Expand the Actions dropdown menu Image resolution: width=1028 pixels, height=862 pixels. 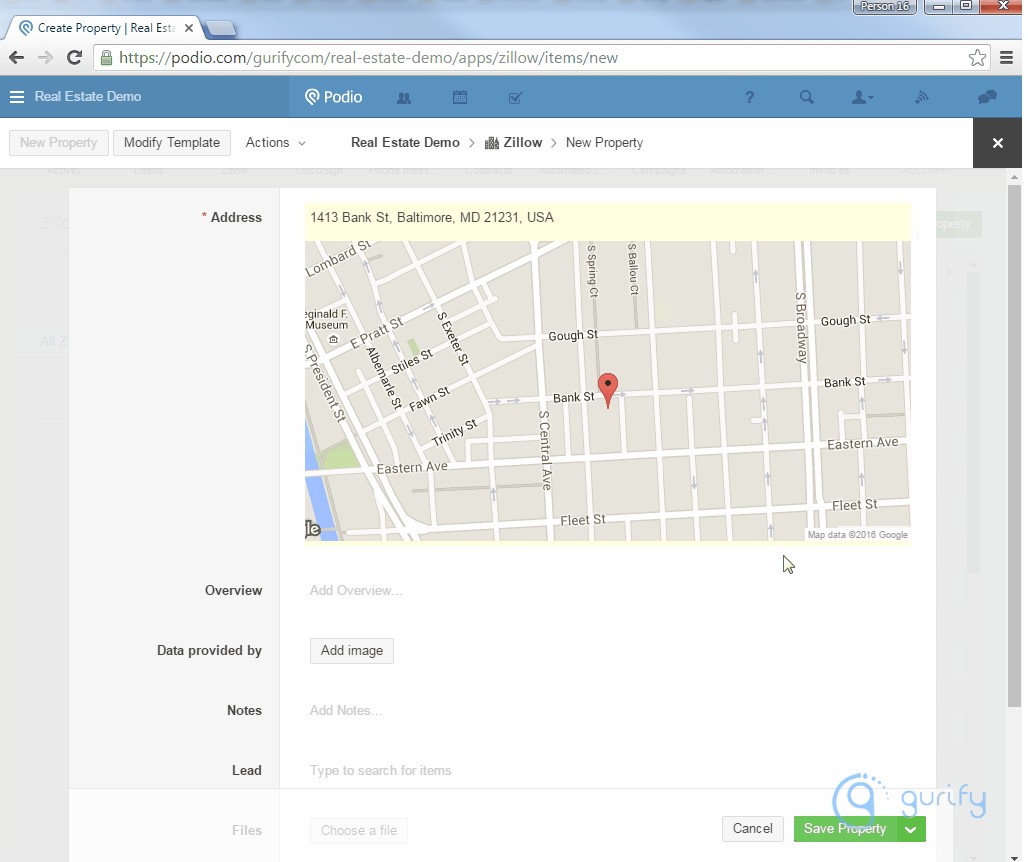tap(276, 143)
